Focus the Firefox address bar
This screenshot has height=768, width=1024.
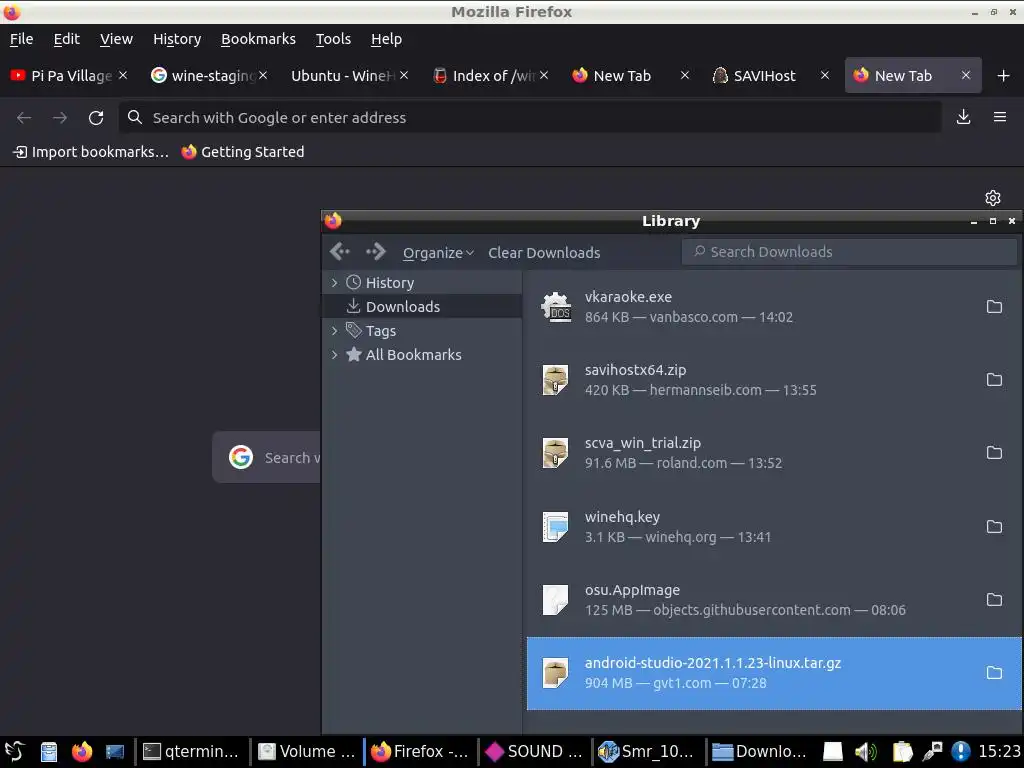[530, 118]
